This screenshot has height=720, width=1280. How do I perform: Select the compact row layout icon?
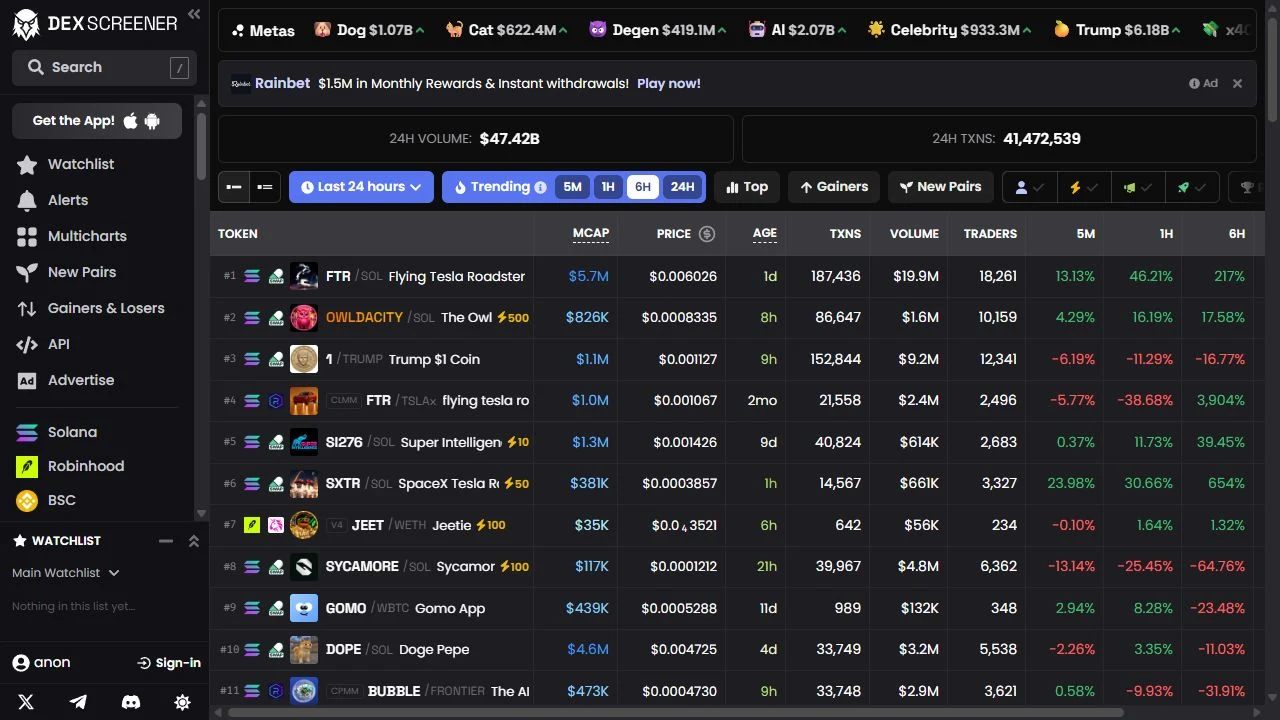pos(234,187)
